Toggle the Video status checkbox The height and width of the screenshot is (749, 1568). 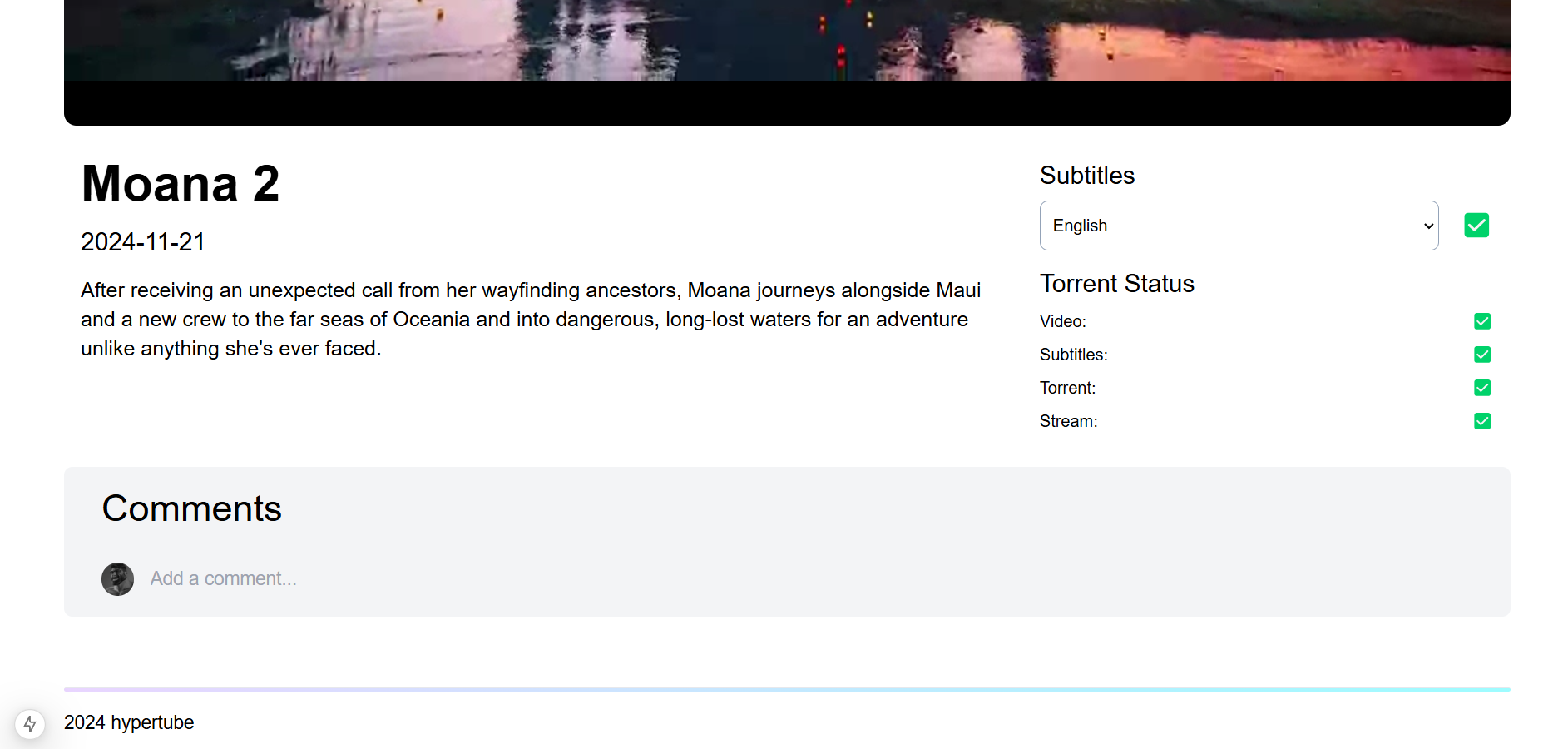point(1482,321)
